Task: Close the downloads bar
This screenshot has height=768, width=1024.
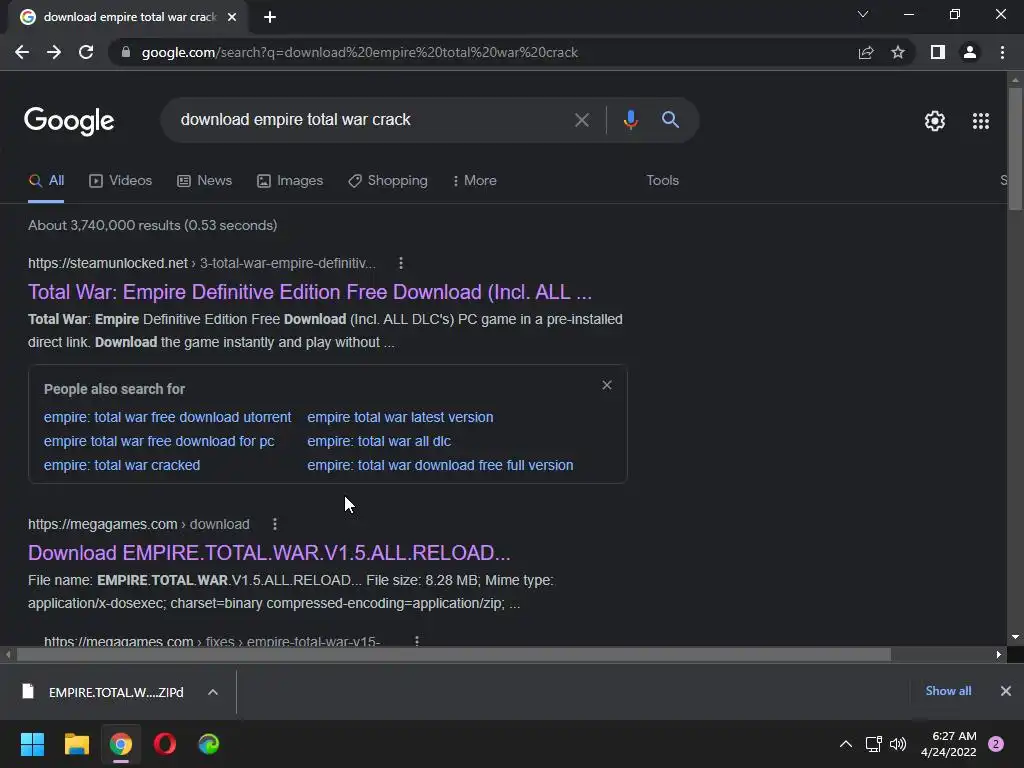Action: tap(1006, 691)
